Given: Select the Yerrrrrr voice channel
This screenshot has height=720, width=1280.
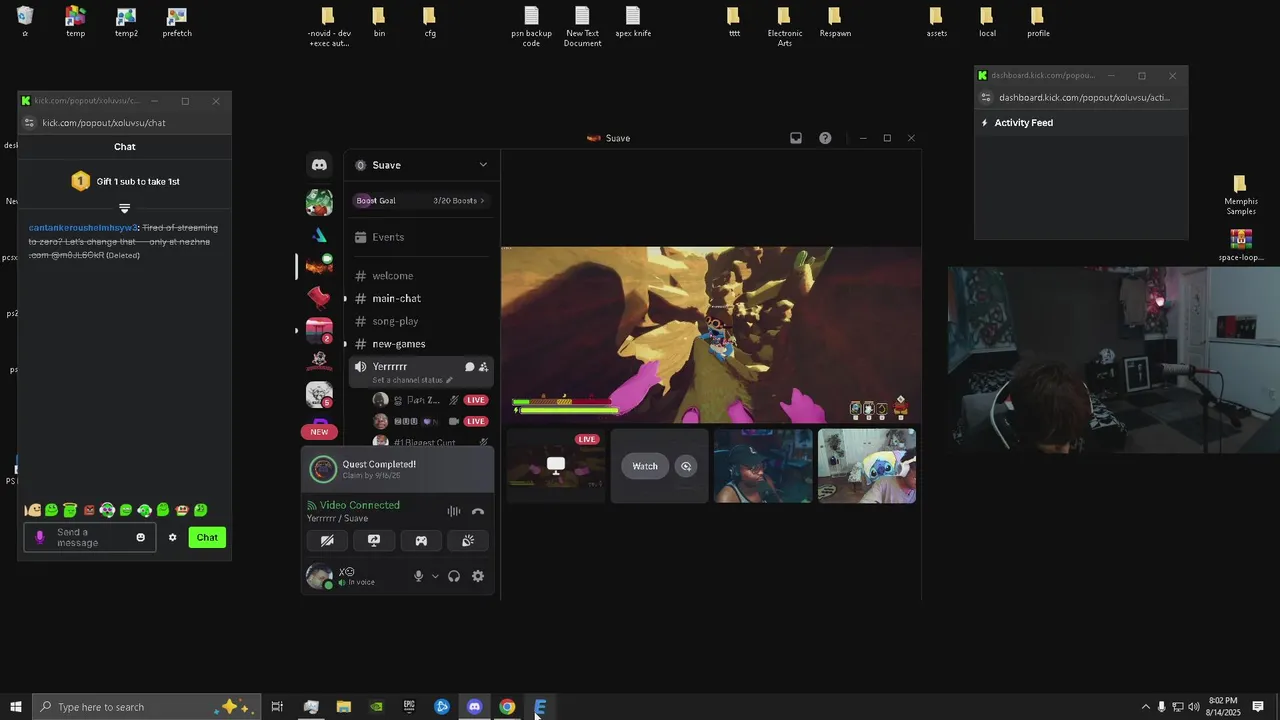Looking at the screenshot, I should 420,371.
